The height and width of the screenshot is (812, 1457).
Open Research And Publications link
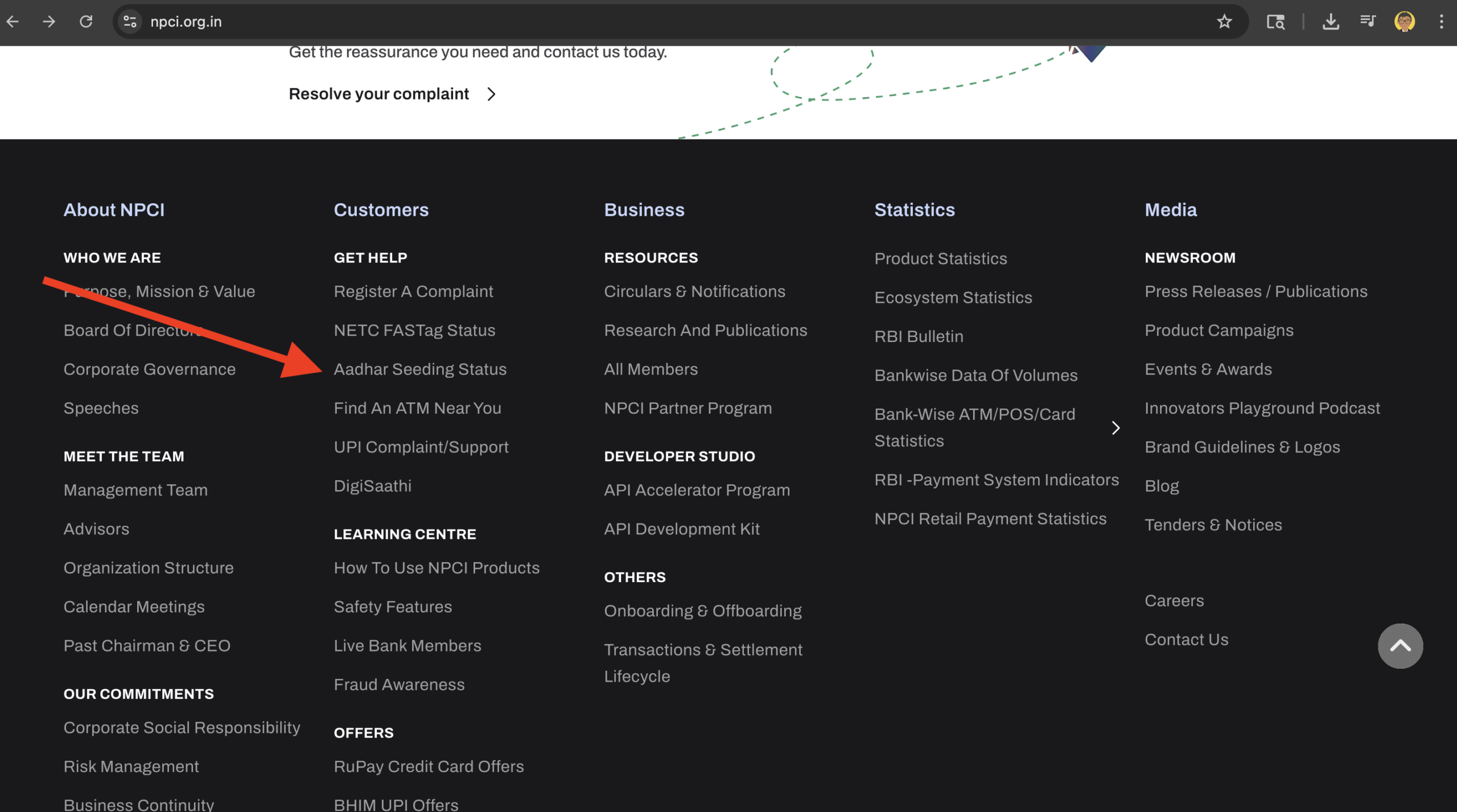[x=706, y=330]
